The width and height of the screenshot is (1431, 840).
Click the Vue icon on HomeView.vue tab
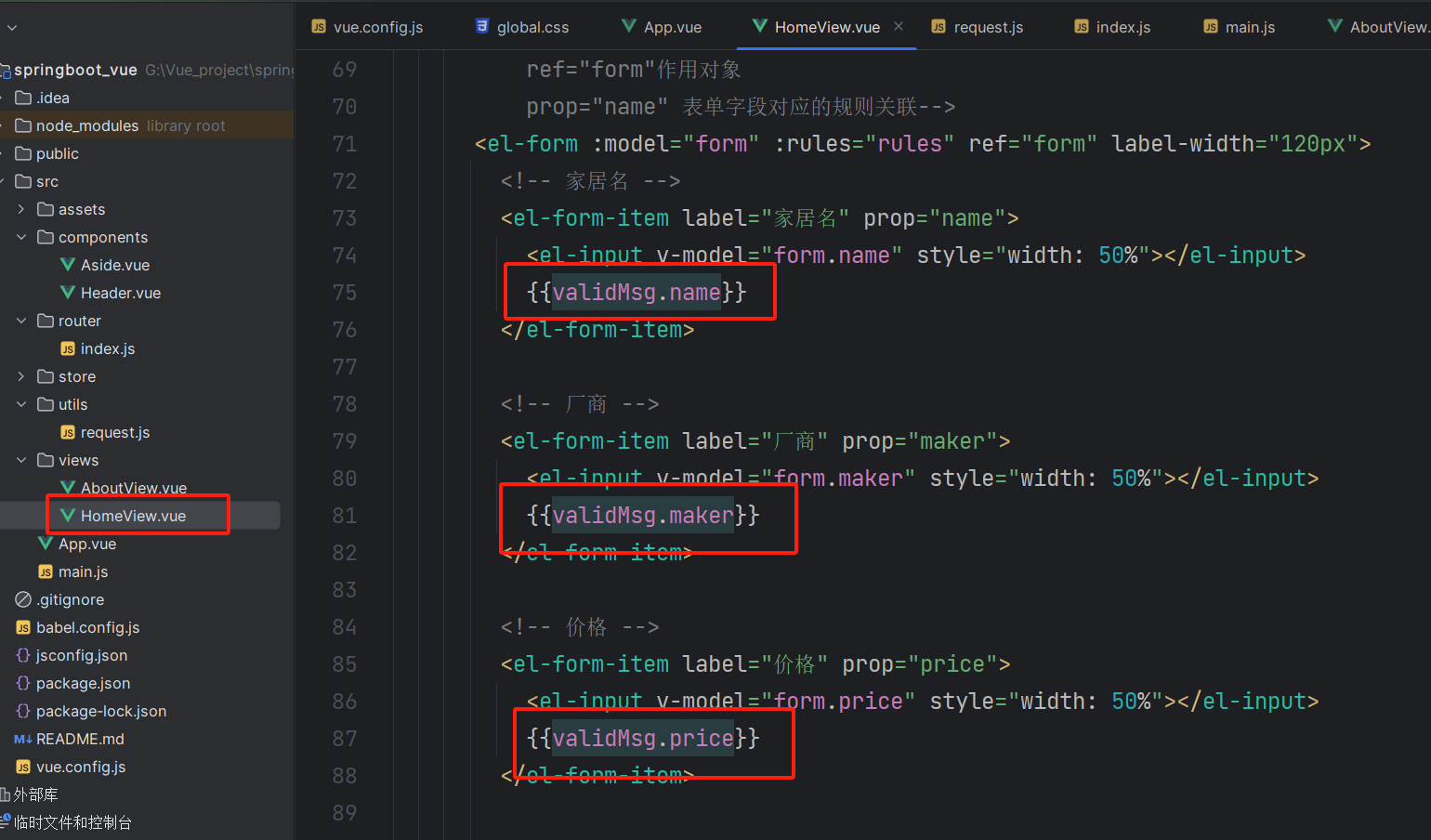760,26
